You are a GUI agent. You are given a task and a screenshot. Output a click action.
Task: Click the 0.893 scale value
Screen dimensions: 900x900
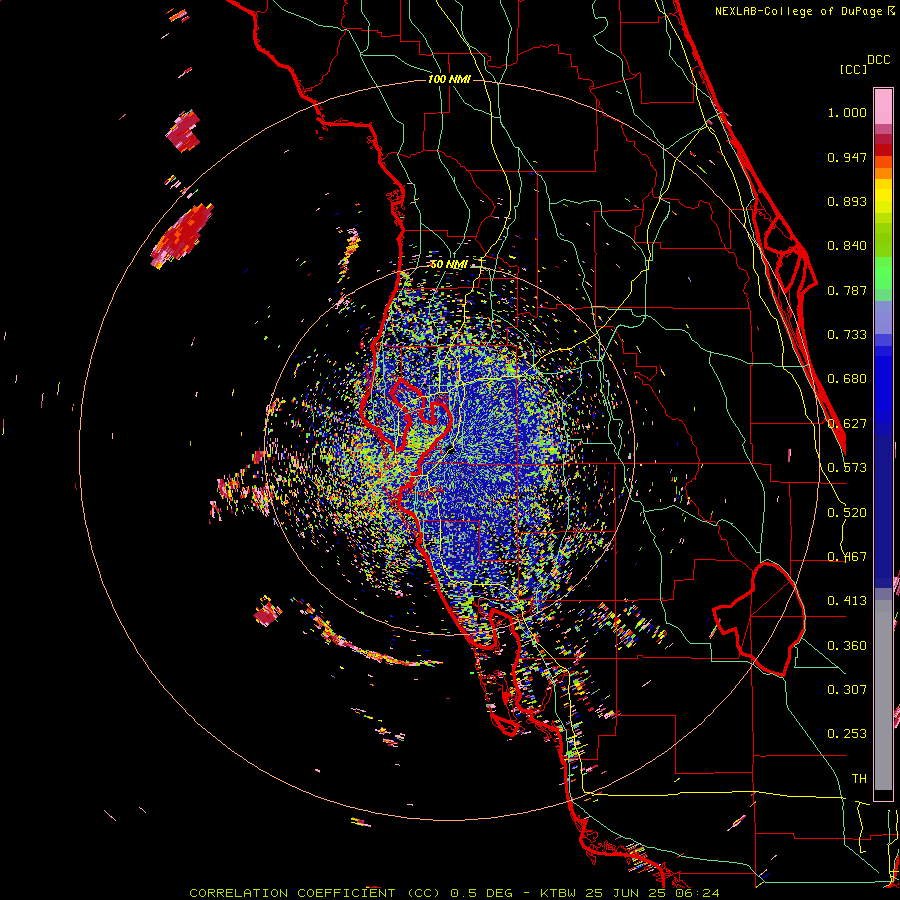pos(847,201)
